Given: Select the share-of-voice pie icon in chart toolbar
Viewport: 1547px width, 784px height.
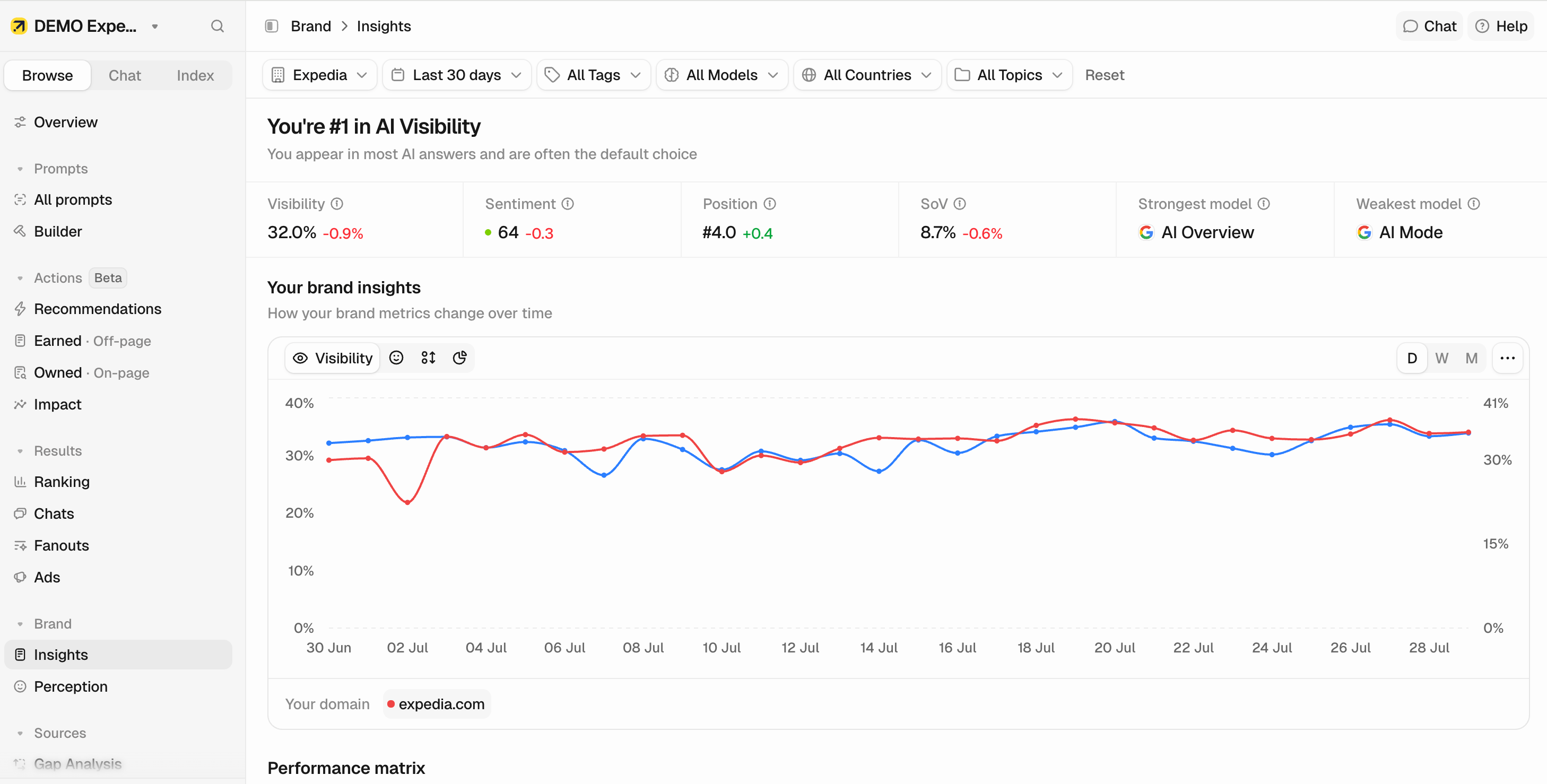Looking at the screenshot, I should pyautogui.click(x=460, y=358).
